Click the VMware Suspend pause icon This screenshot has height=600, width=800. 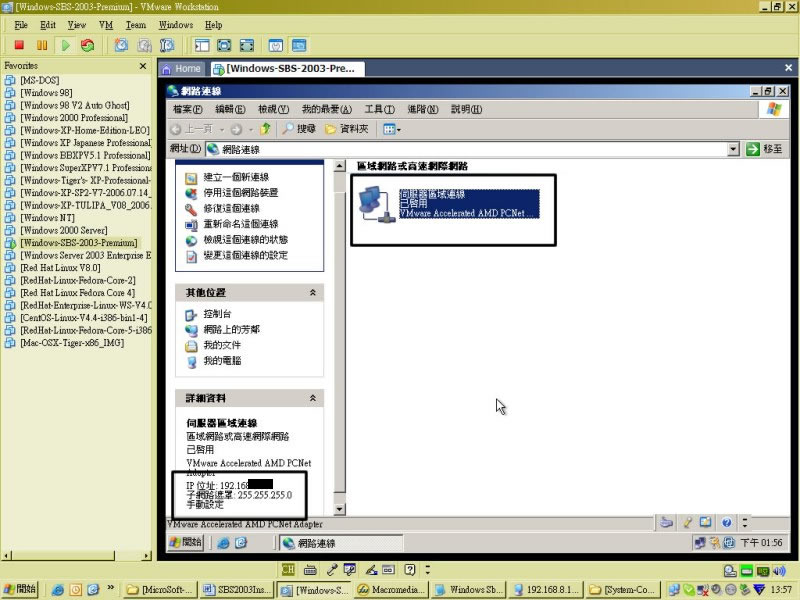[x=42, y=45]
